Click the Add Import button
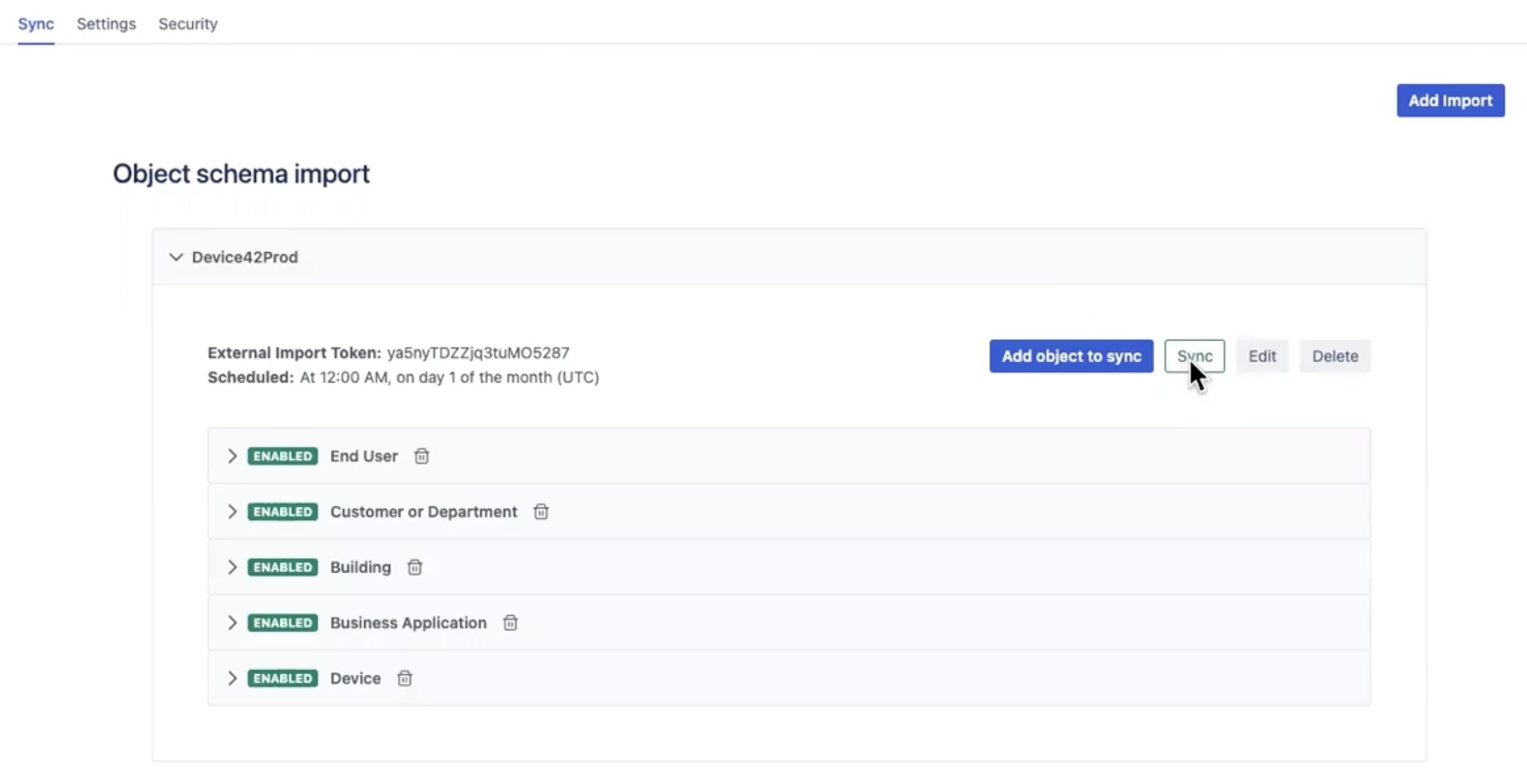Screen dimensions: 1527x784 click(x=1450, y=100)
